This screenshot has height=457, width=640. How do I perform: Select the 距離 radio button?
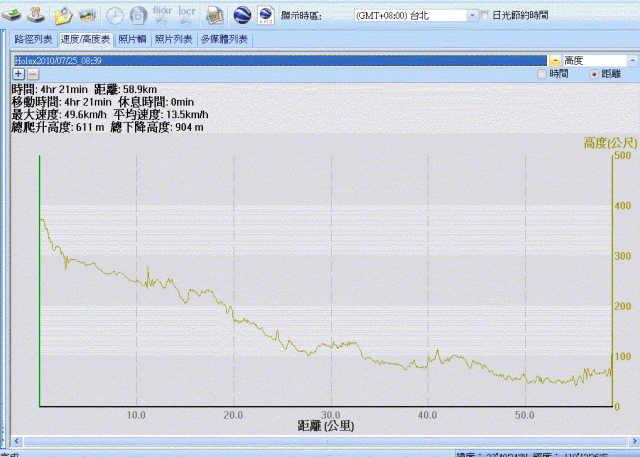coord(594,74)
